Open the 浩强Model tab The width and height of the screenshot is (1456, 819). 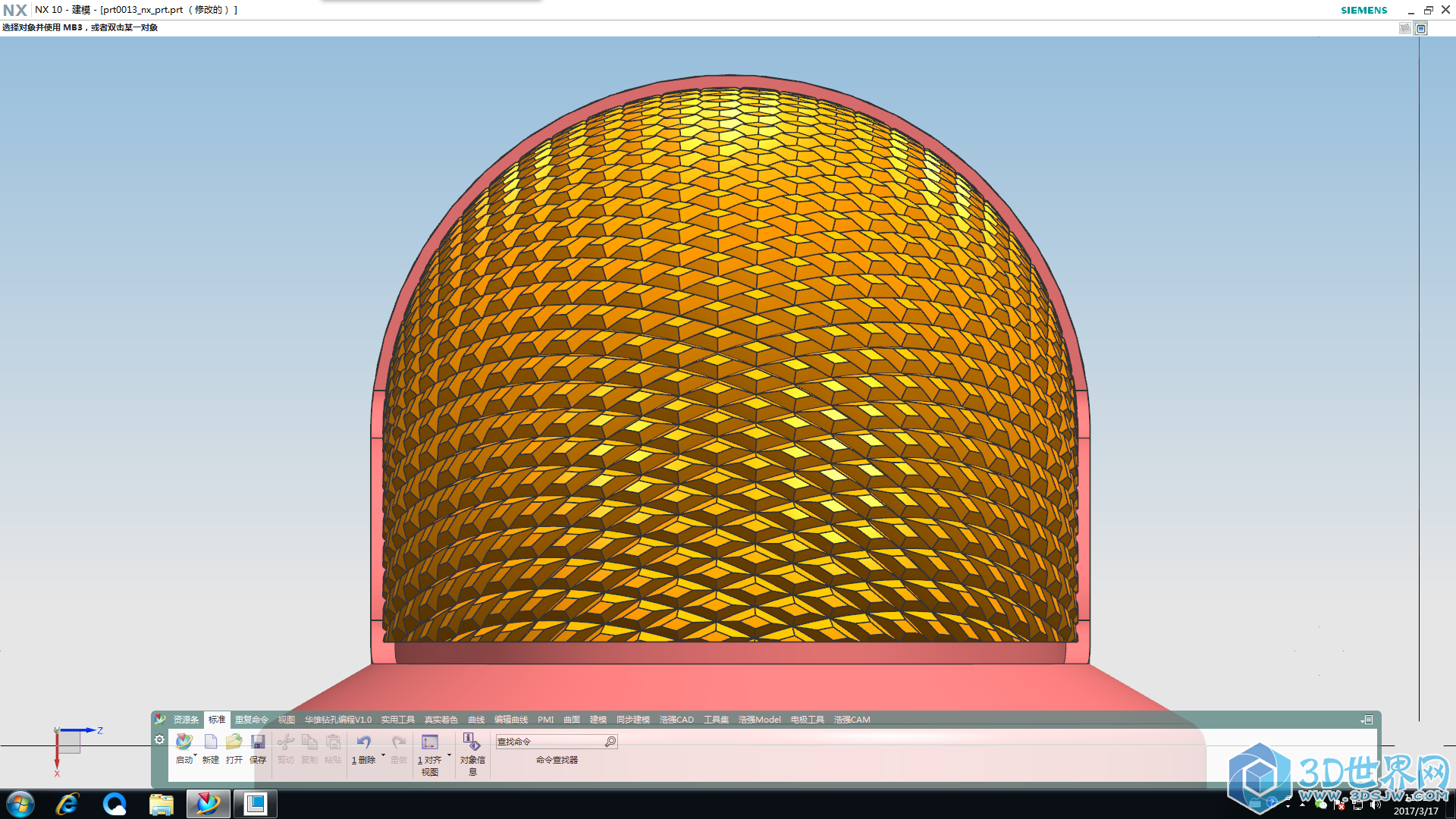click(760, 720)
